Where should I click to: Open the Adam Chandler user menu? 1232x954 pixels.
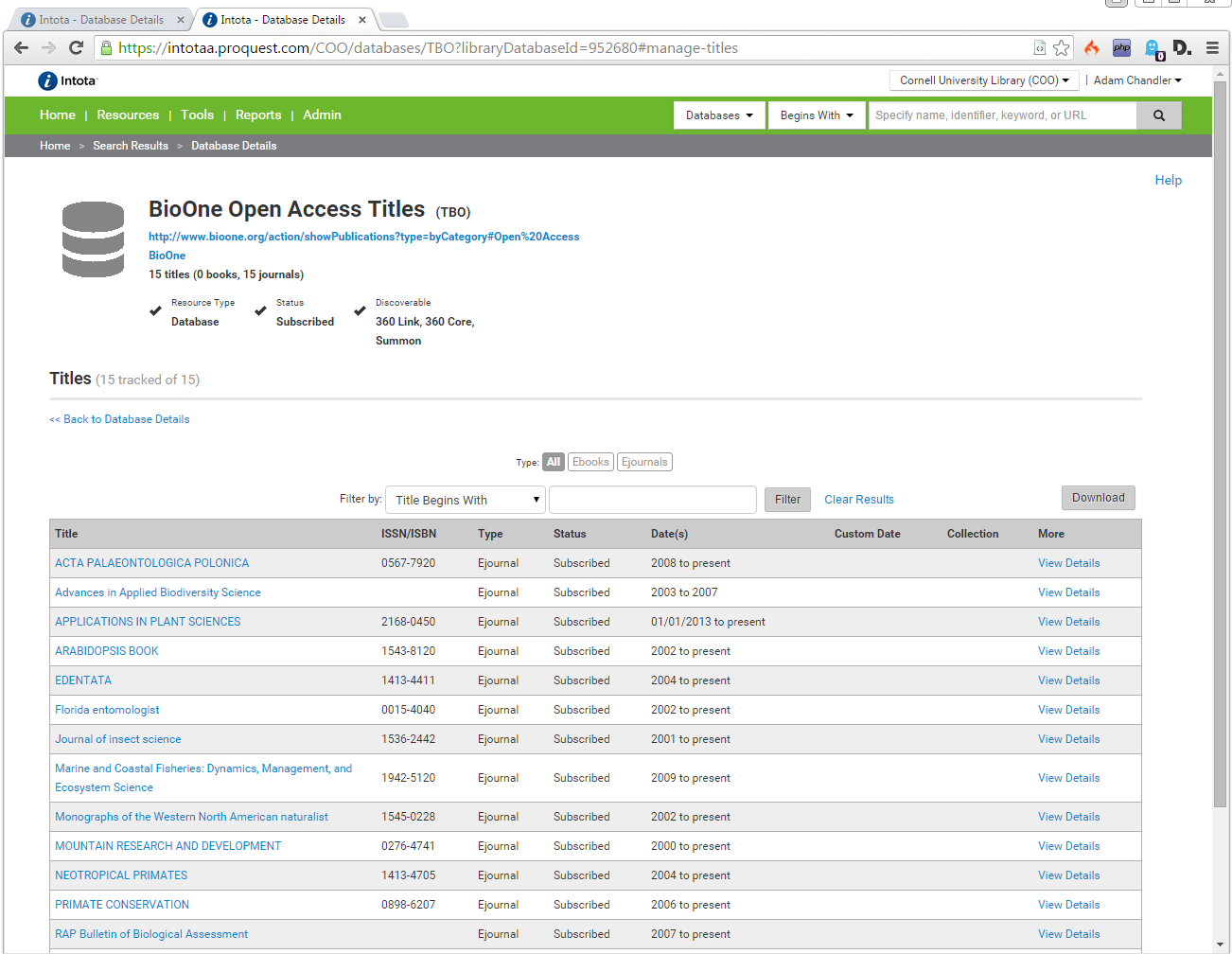pyautogui.click(x=1137, y=80)
